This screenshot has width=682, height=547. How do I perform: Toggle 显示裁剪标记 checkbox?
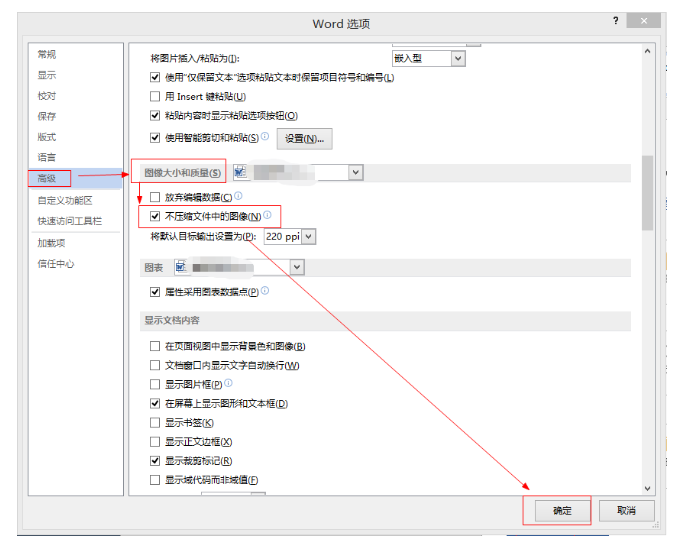pyautogui.click(x=155, y=460)
